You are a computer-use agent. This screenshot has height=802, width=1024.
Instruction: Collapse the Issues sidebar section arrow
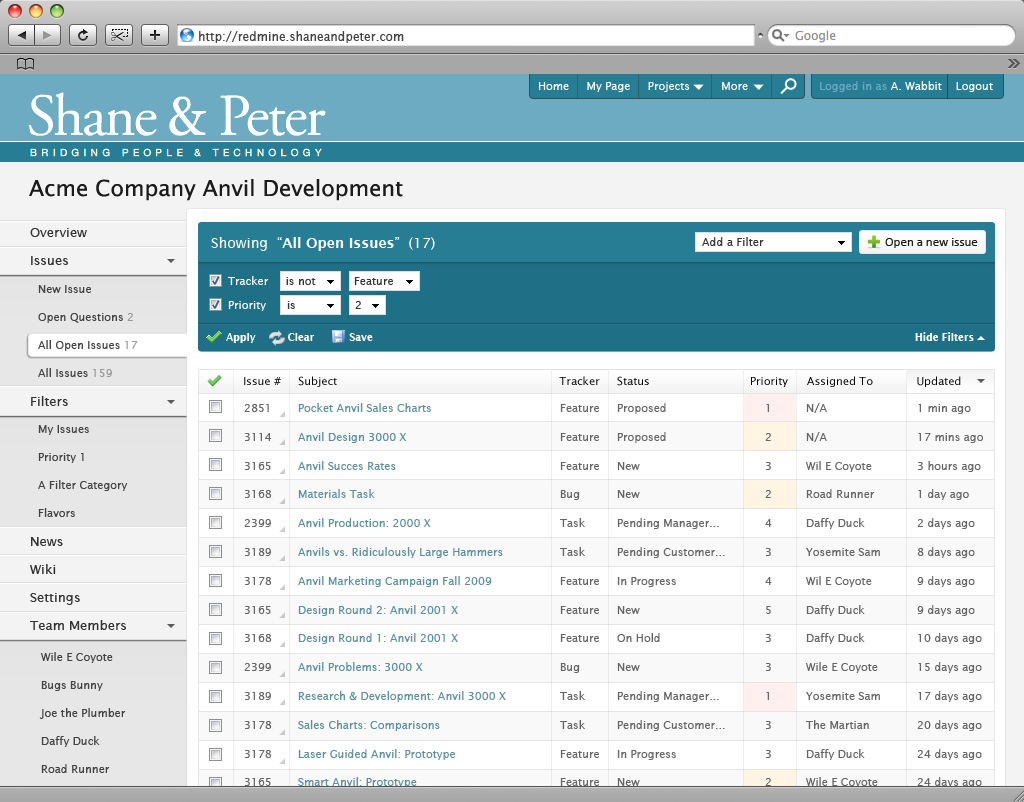click(x=171, y=261)
